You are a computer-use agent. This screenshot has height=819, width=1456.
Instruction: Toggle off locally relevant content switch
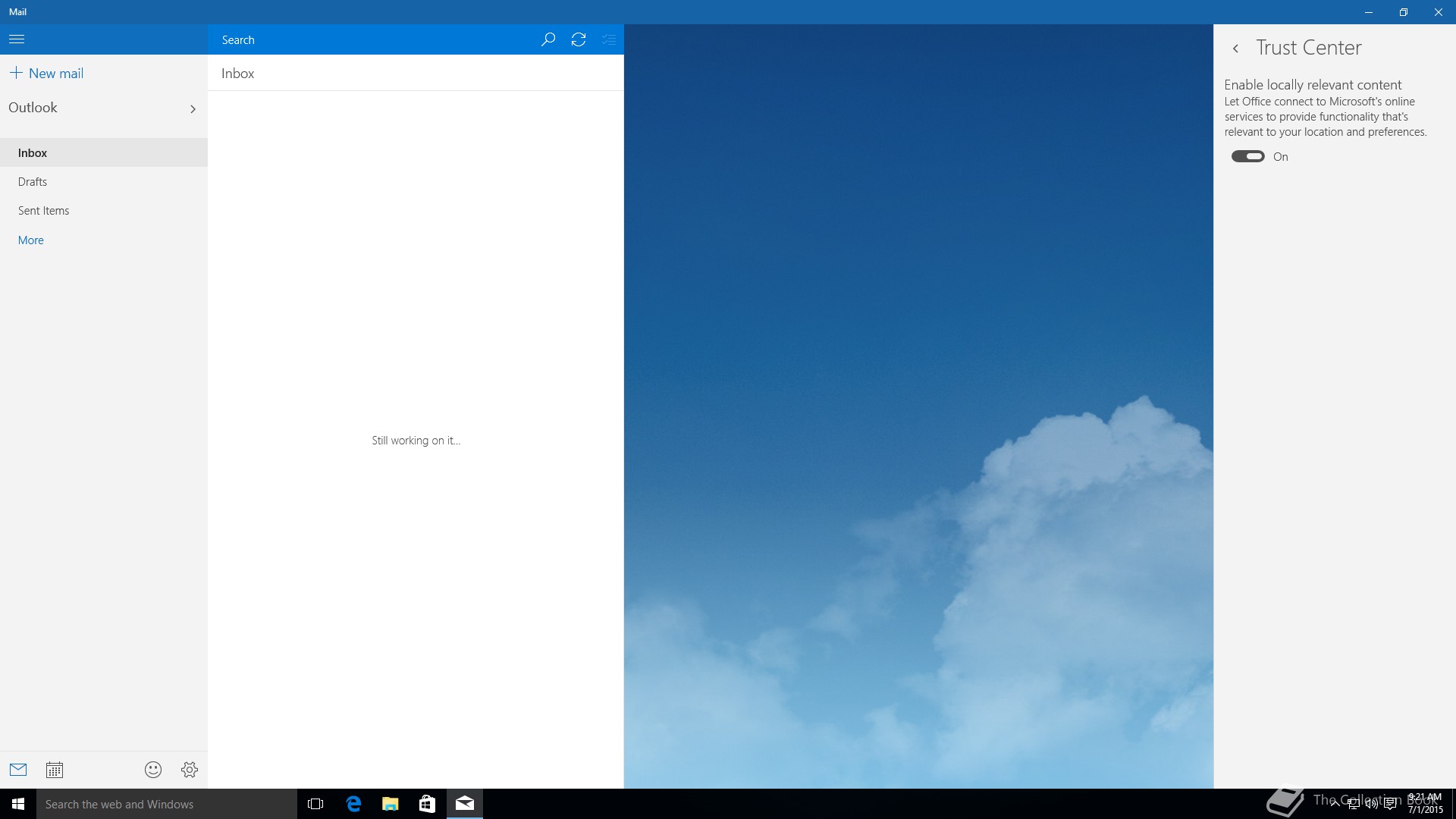pos(1247,156)
